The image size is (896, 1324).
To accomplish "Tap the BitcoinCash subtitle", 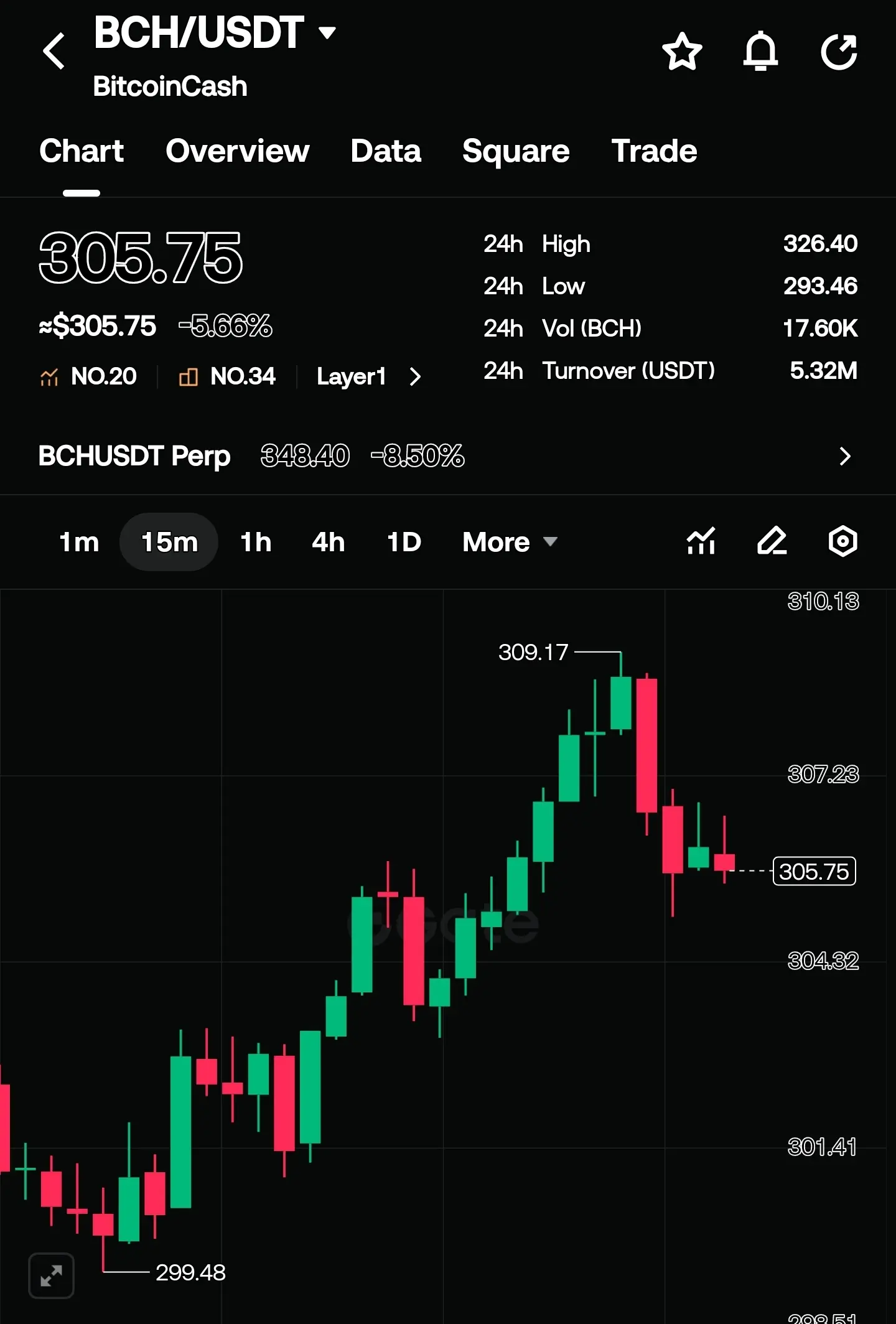I will click(170, 86).
